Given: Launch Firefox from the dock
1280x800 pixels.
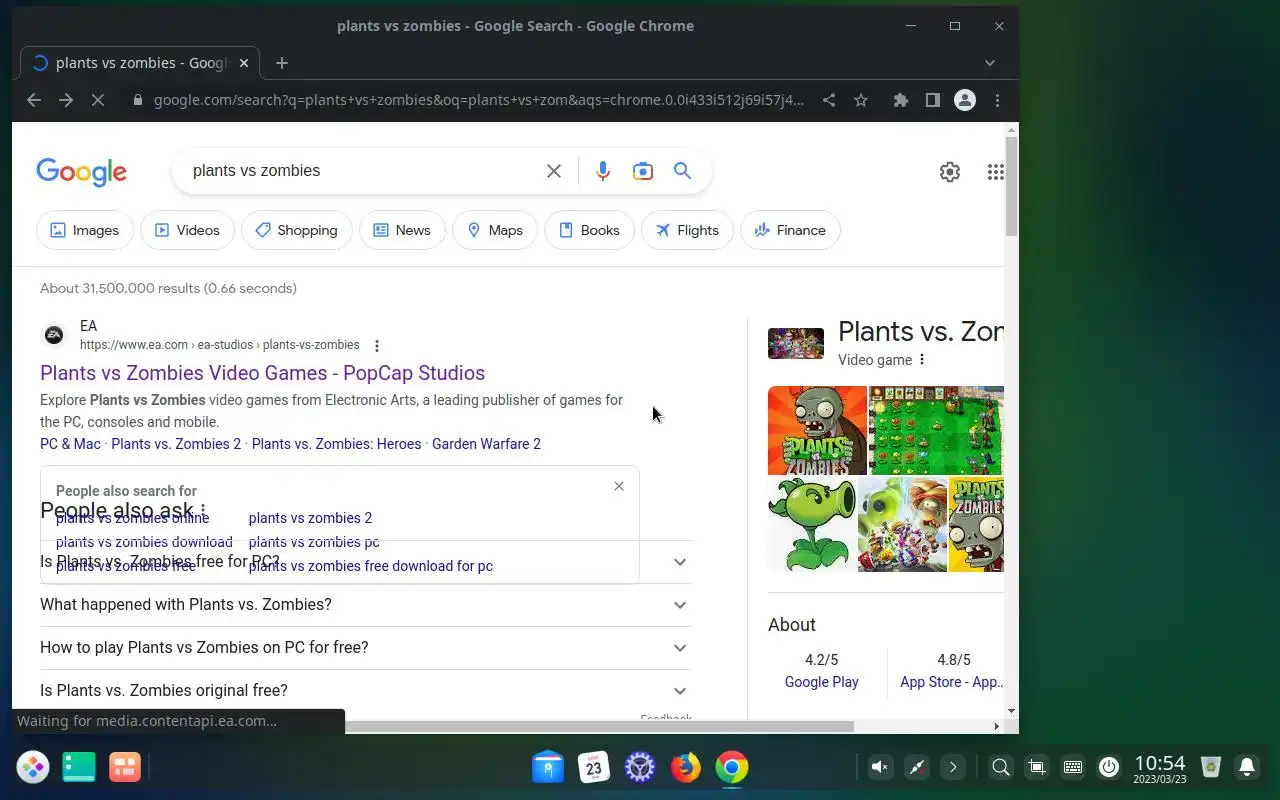Looking at the screenshot, I should tap(686, 767).
